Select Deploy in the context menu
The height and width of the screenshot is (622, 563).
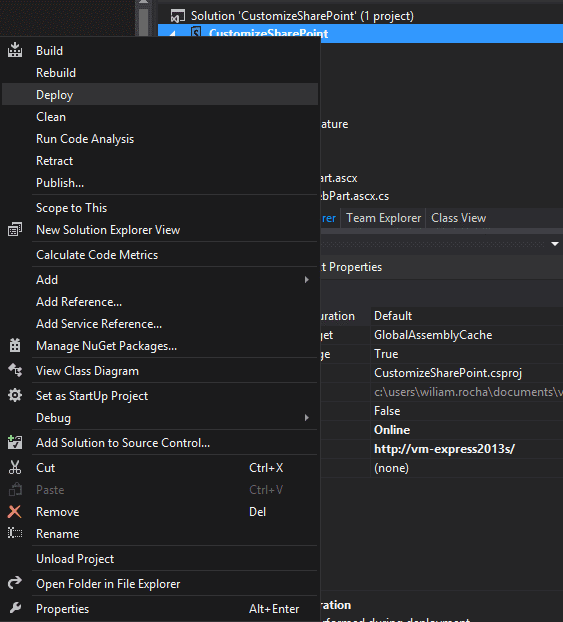click(x=160, y=94)
